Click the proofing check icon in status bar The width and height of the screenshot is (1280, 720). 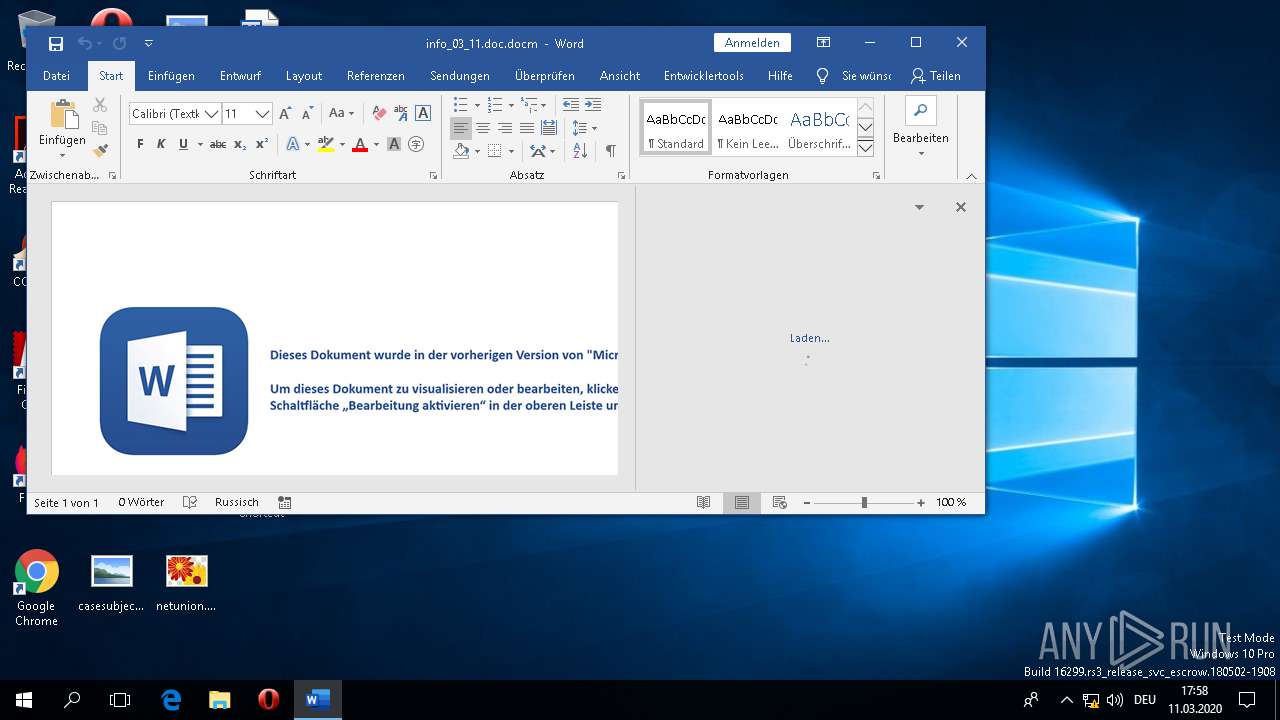190,503
